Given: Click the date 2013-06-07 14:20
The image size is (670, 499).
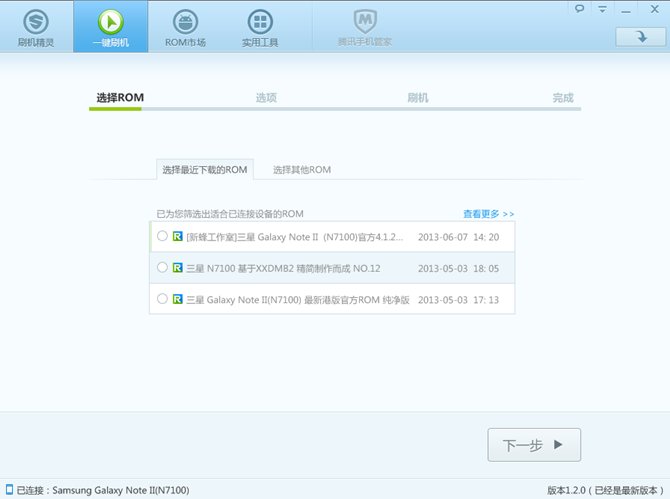Looking at the screenshot, I should pos(458,237).
